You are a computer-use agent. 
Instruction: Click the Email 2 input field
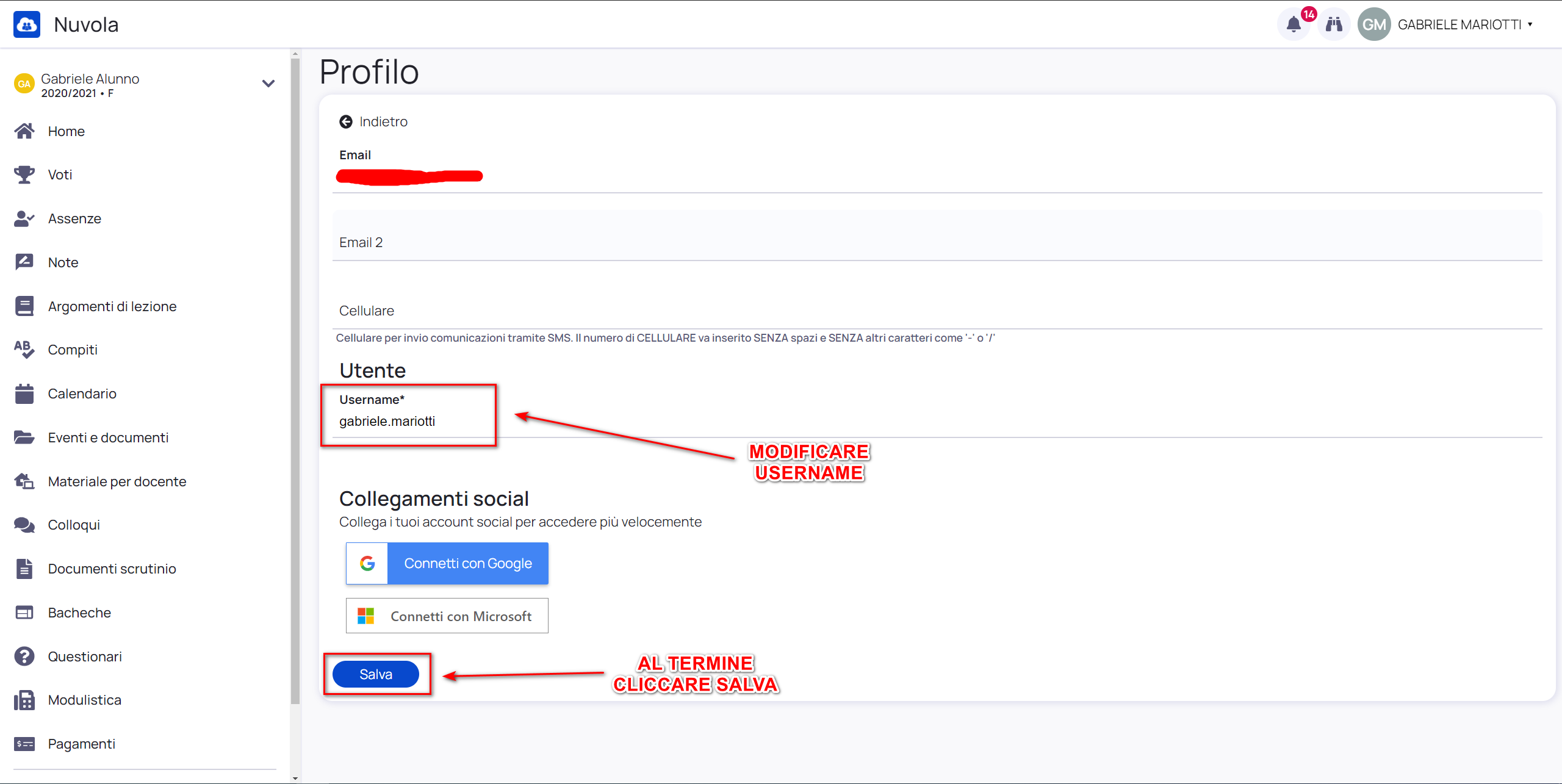tap(937, 236)
